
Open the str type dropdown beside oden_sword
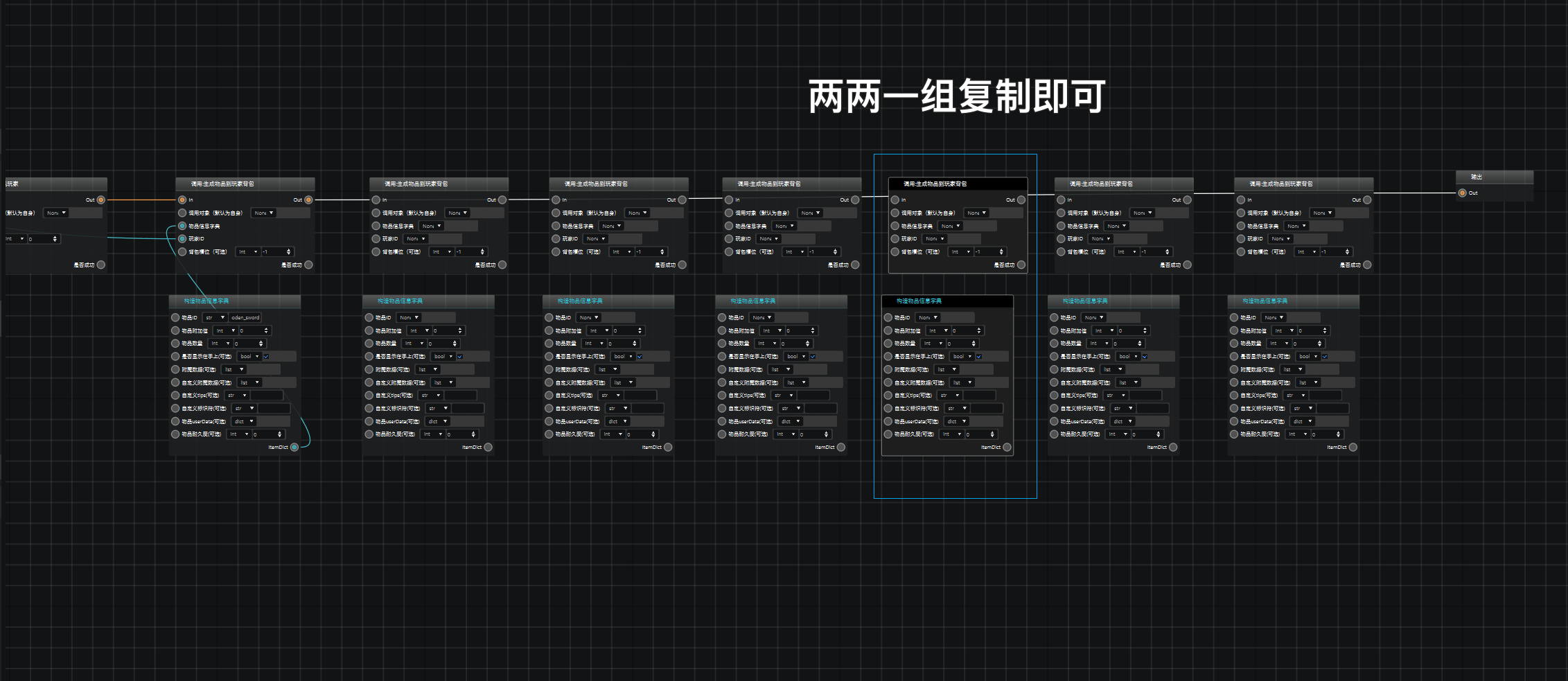(215, 318)
